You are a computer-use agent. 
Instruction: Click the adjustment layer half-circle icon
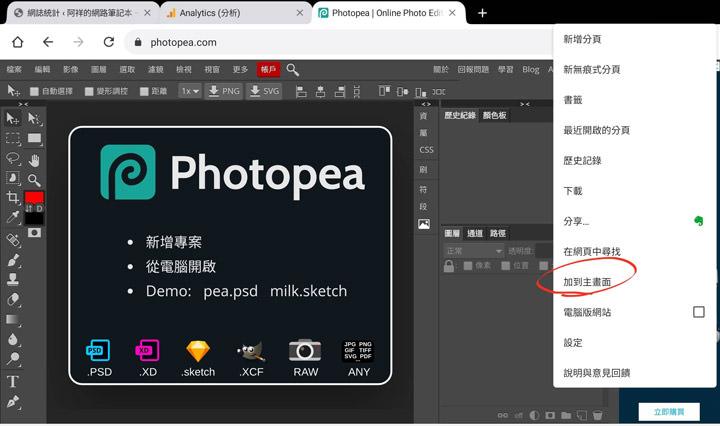tap(534, 415)
